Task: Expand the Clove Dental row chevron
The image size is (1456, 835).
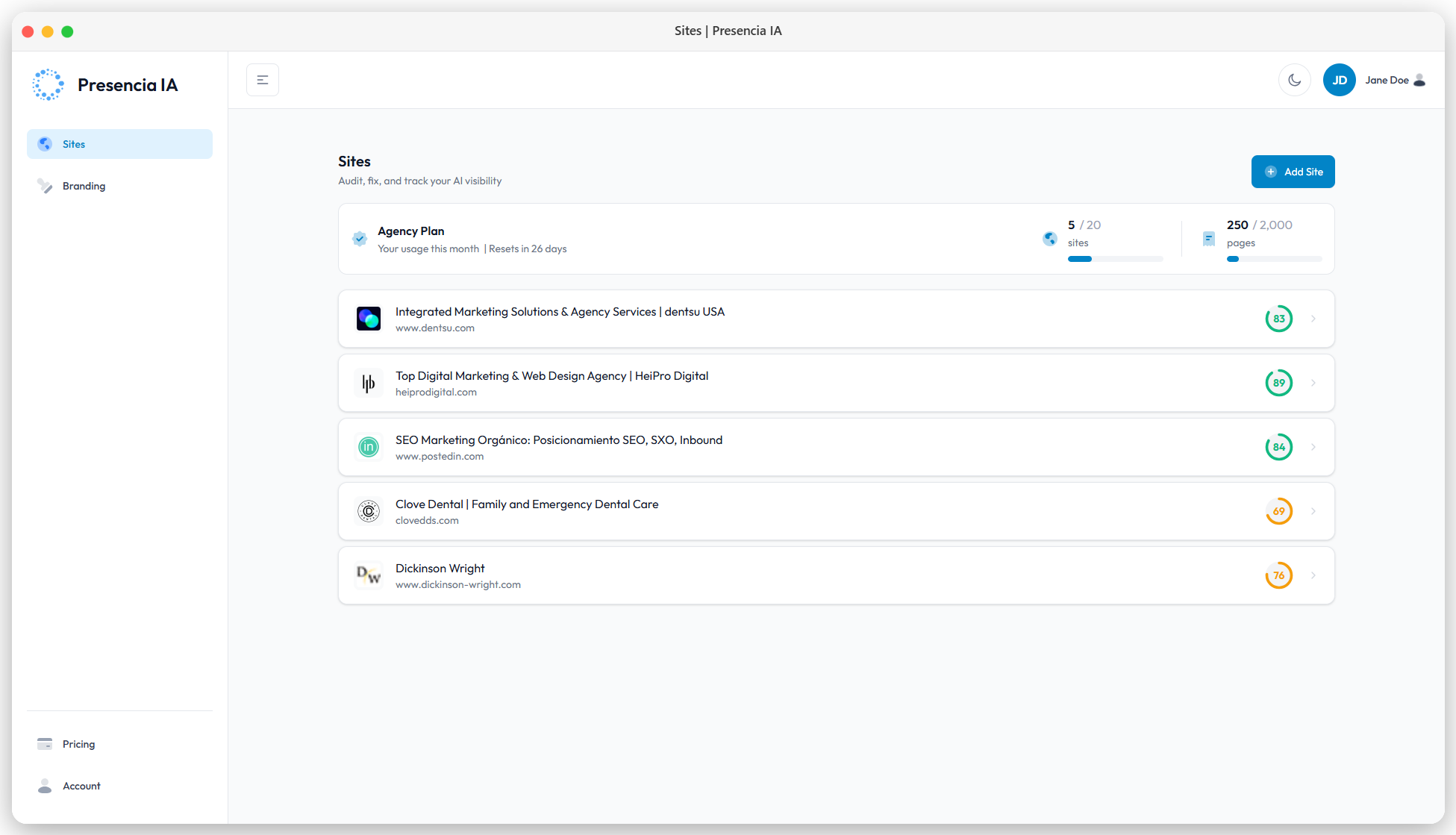Action: [x=1313, y=511]
